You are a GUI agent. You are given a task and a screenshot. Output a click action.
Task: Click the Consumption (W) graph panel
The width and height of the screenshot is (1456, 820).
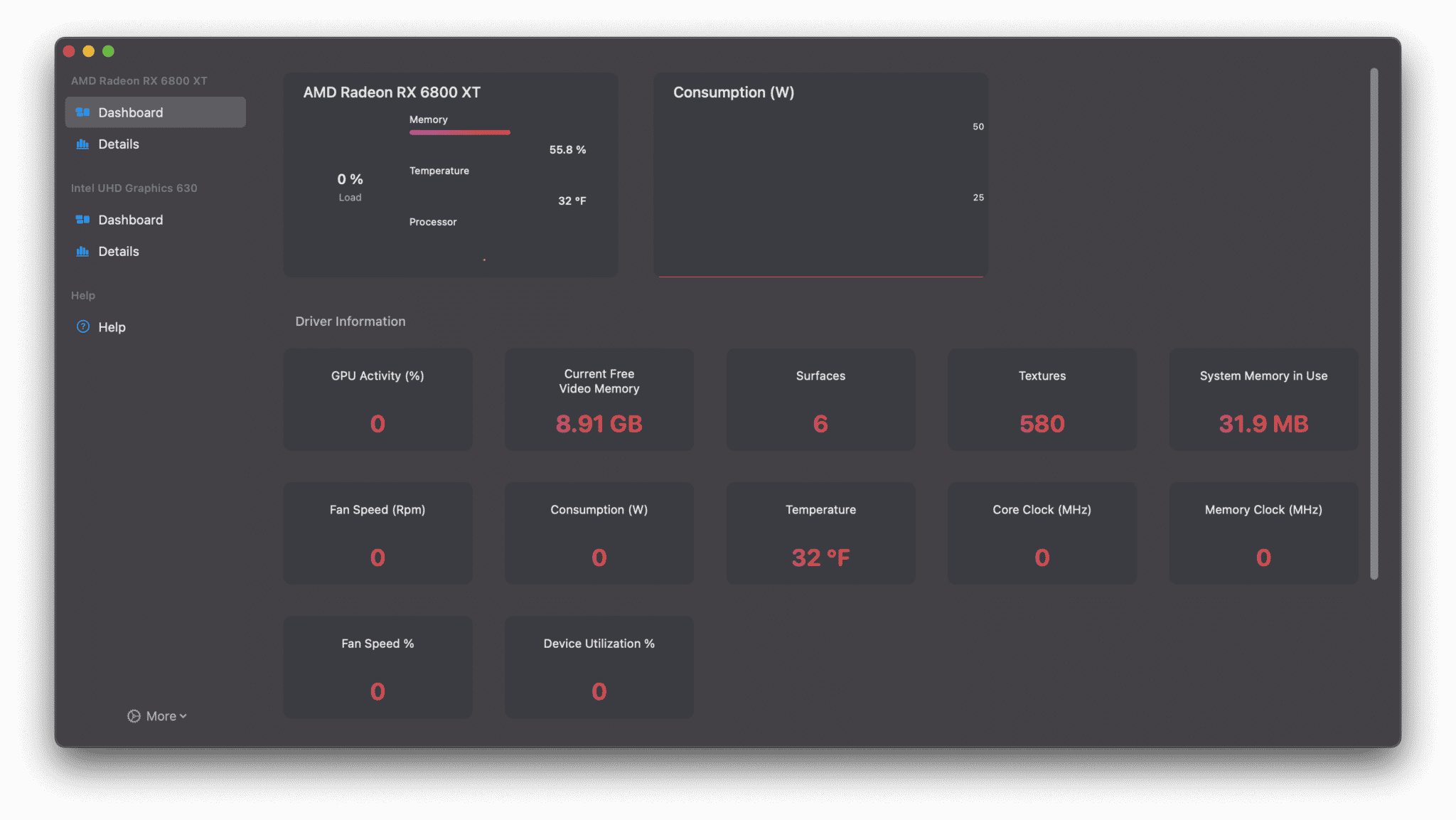[x=820, y=175]
